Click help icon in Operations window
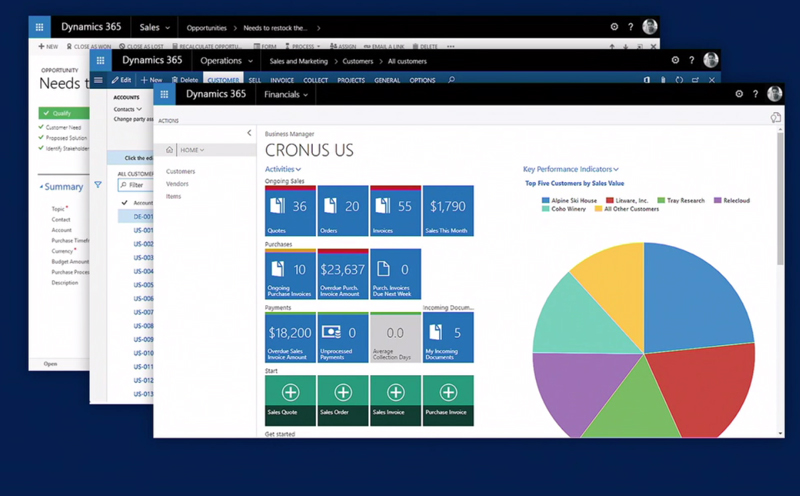800x496 pixels. point(692,60)
